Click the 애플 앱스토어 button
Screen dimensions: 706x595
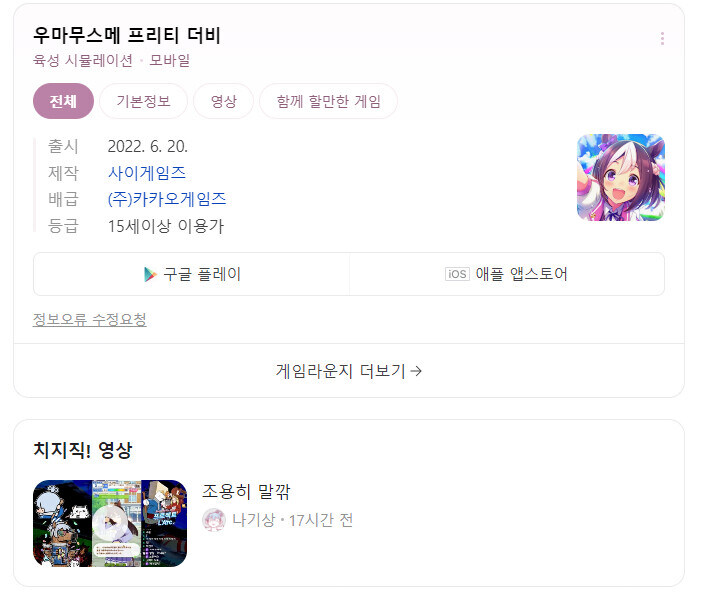(x=507, y=274)
